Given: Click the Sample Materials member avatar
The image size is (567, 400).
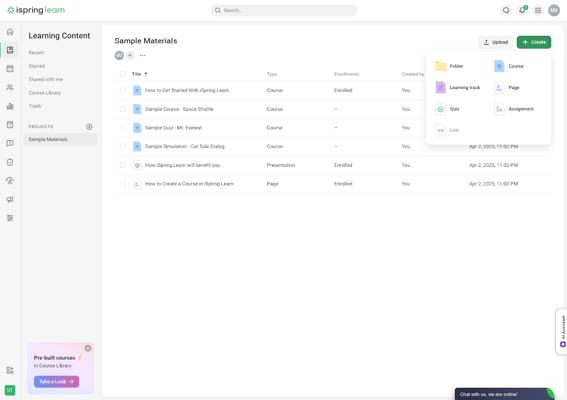Looking at the screenshot, I should [x=119, y=55].
